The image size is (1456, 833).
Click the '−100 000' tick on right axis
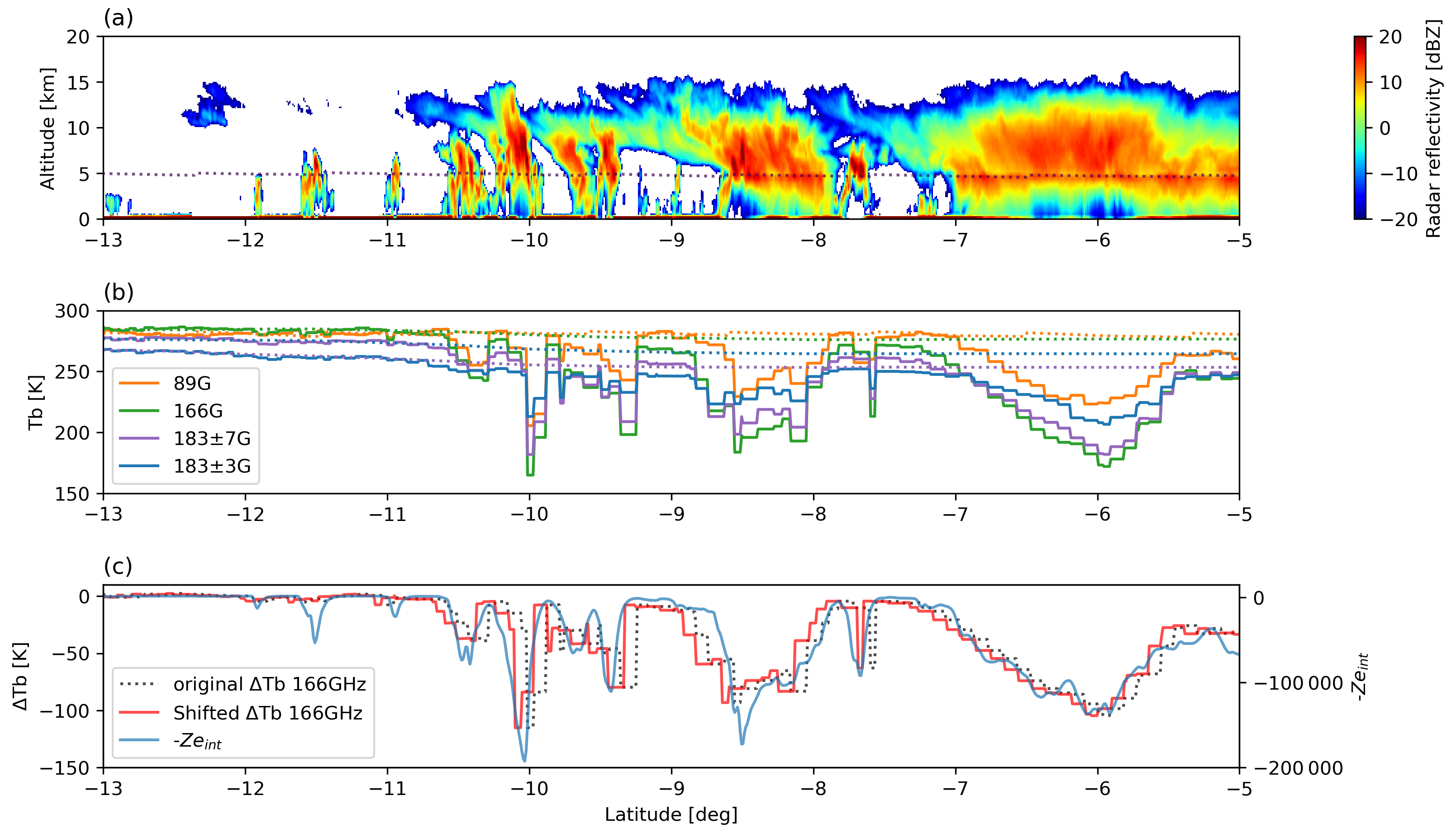1299,683
